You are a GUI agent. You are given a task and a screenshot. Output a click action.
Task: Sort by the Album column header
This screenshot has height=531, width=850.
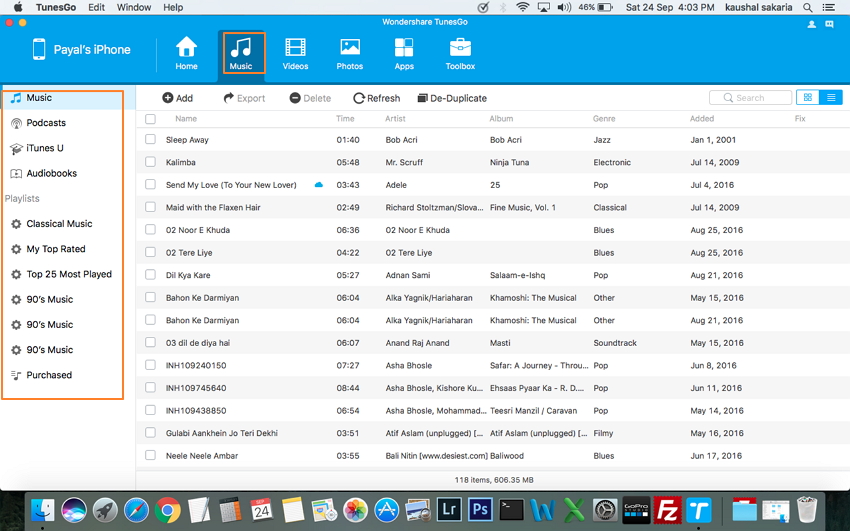pos(501,119)
